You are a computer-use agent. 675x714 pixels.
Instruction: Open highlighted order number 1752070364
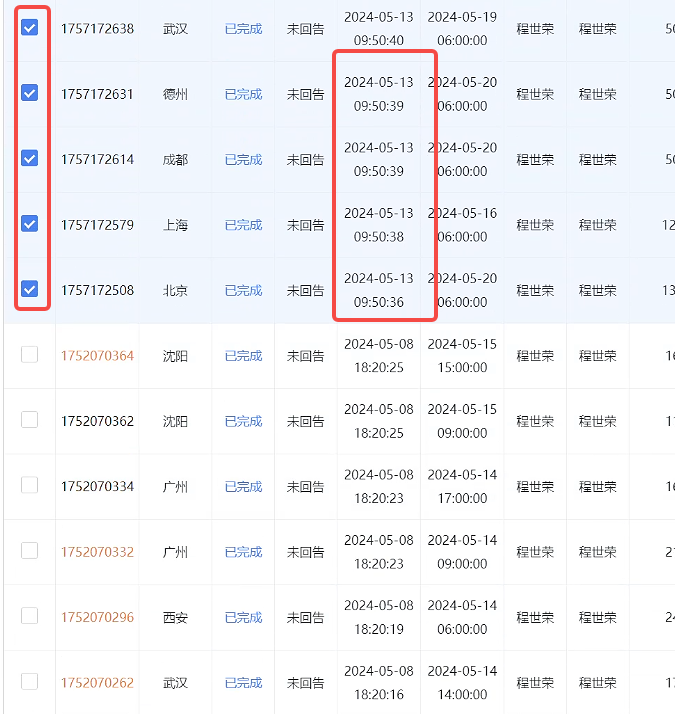click(x=97, y=356)
